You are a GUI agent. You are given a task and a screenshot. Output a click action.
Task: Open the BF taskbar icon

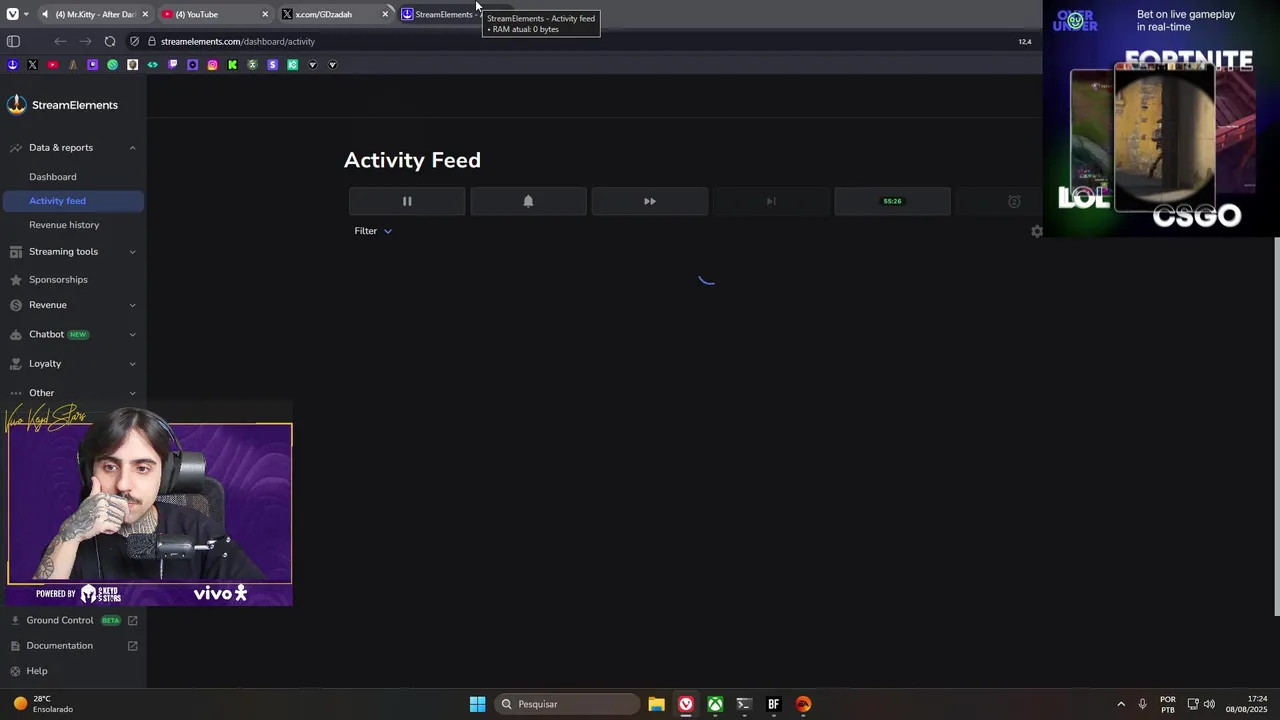click(x=773, y=704)
